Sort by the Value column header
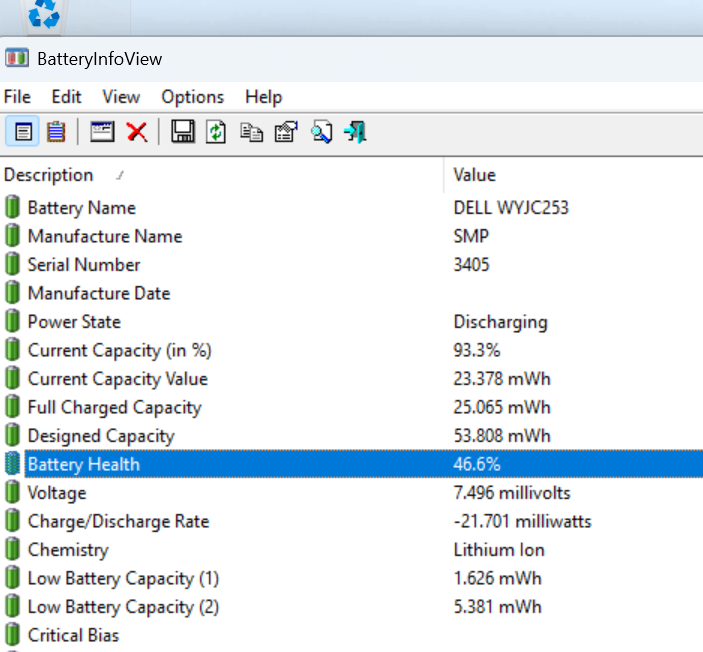 [573, 175]
